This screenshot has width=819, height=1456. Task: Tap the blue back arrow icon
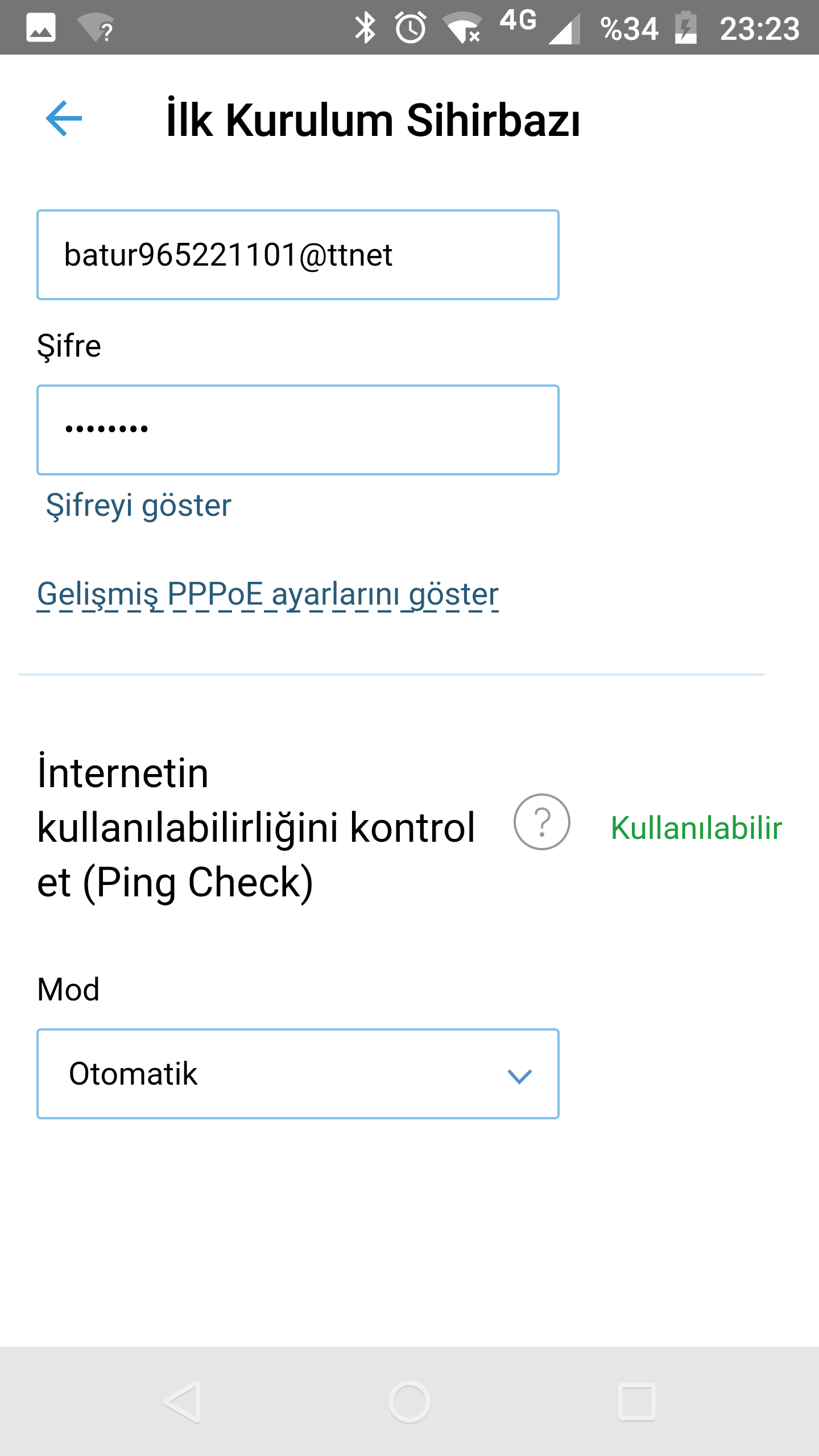point(64,118)
